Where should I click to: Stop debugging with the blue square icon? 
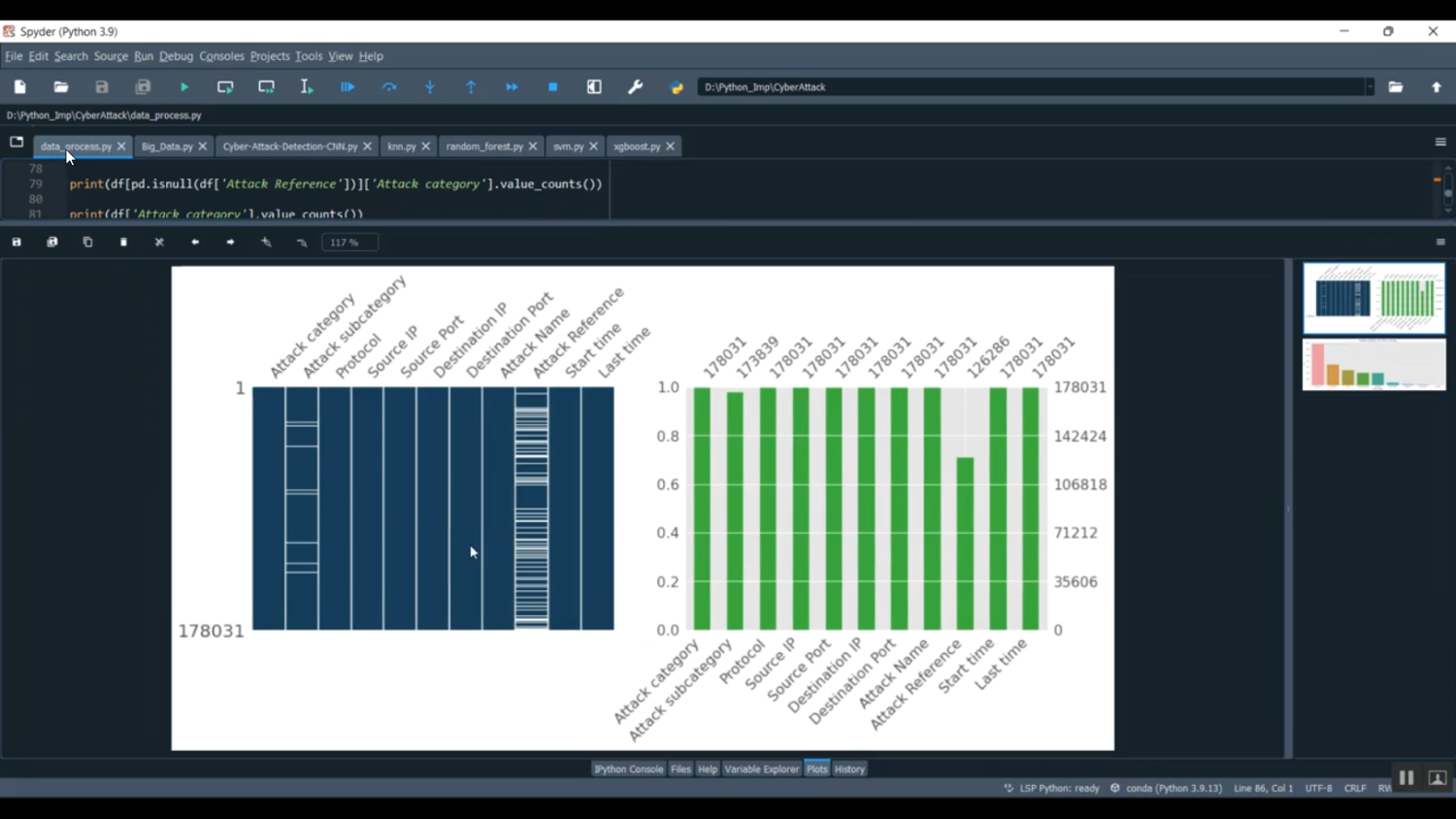[x=553, y=87]
